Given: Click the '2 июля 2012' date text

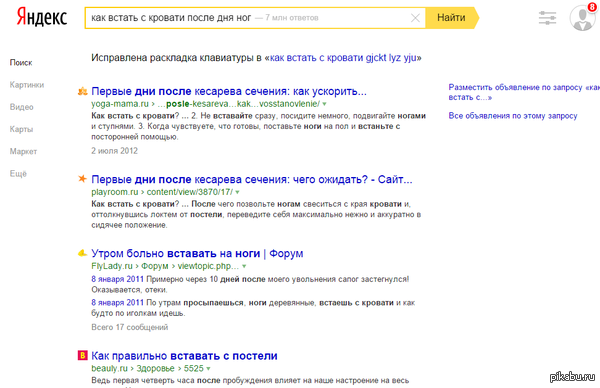Looking at the screenshot, I should pos(114,151).
